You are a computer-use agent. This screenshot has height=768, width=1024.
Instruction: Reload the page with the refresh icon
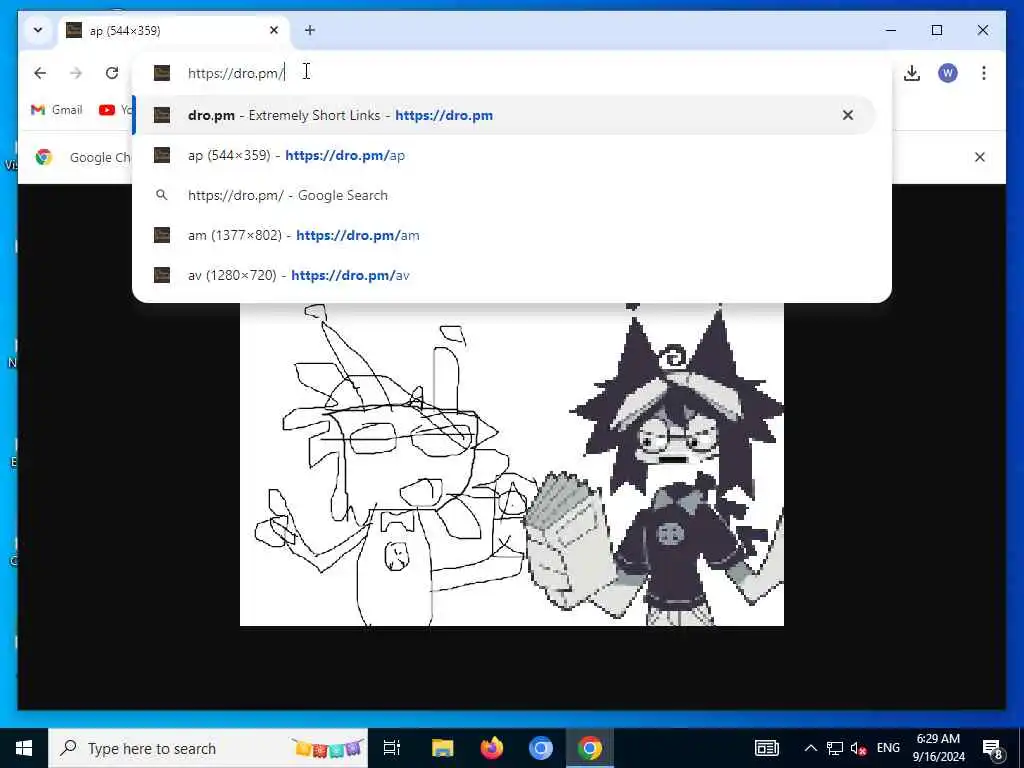(x=112, y=73)
